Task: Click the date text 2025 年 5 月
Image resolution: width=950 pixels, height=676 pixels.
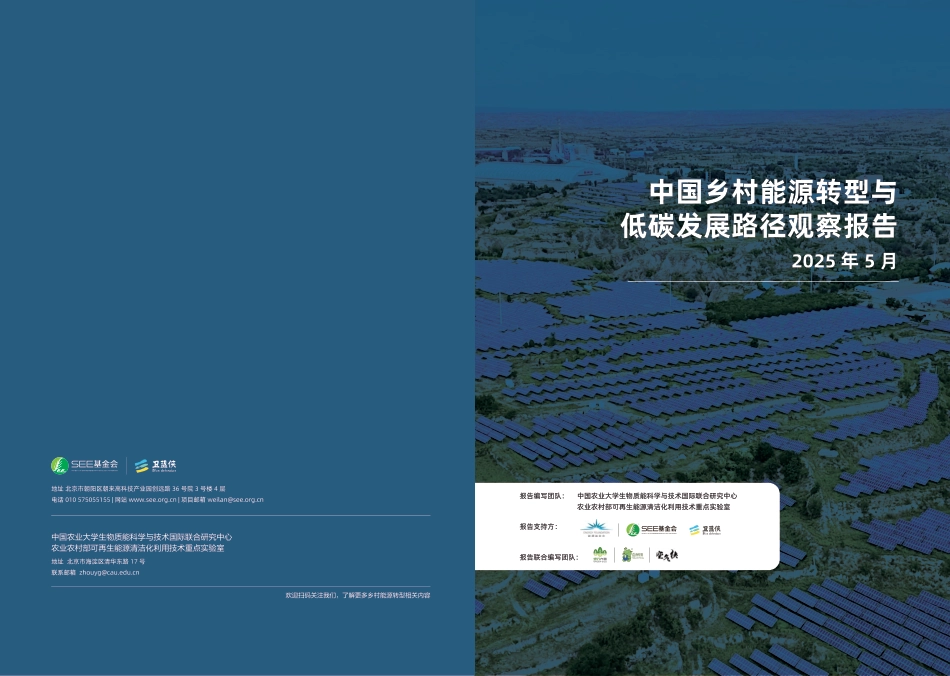Action: (845, 261)
